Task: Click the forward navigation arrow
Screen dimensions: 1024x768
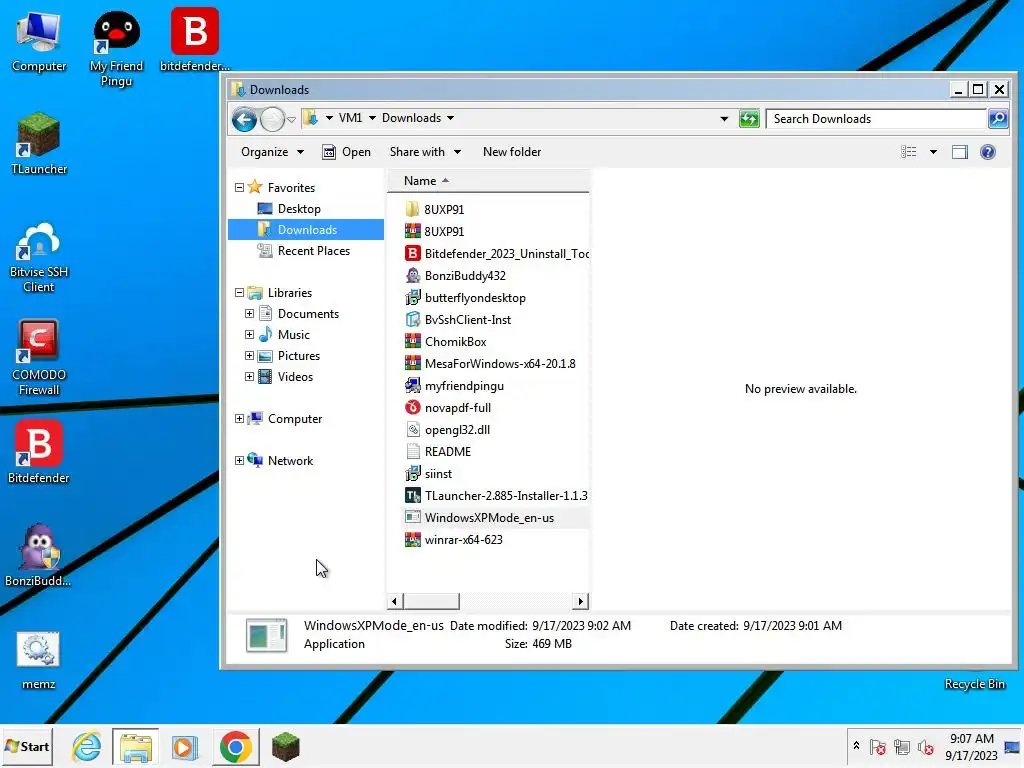Action: [272, 119]
